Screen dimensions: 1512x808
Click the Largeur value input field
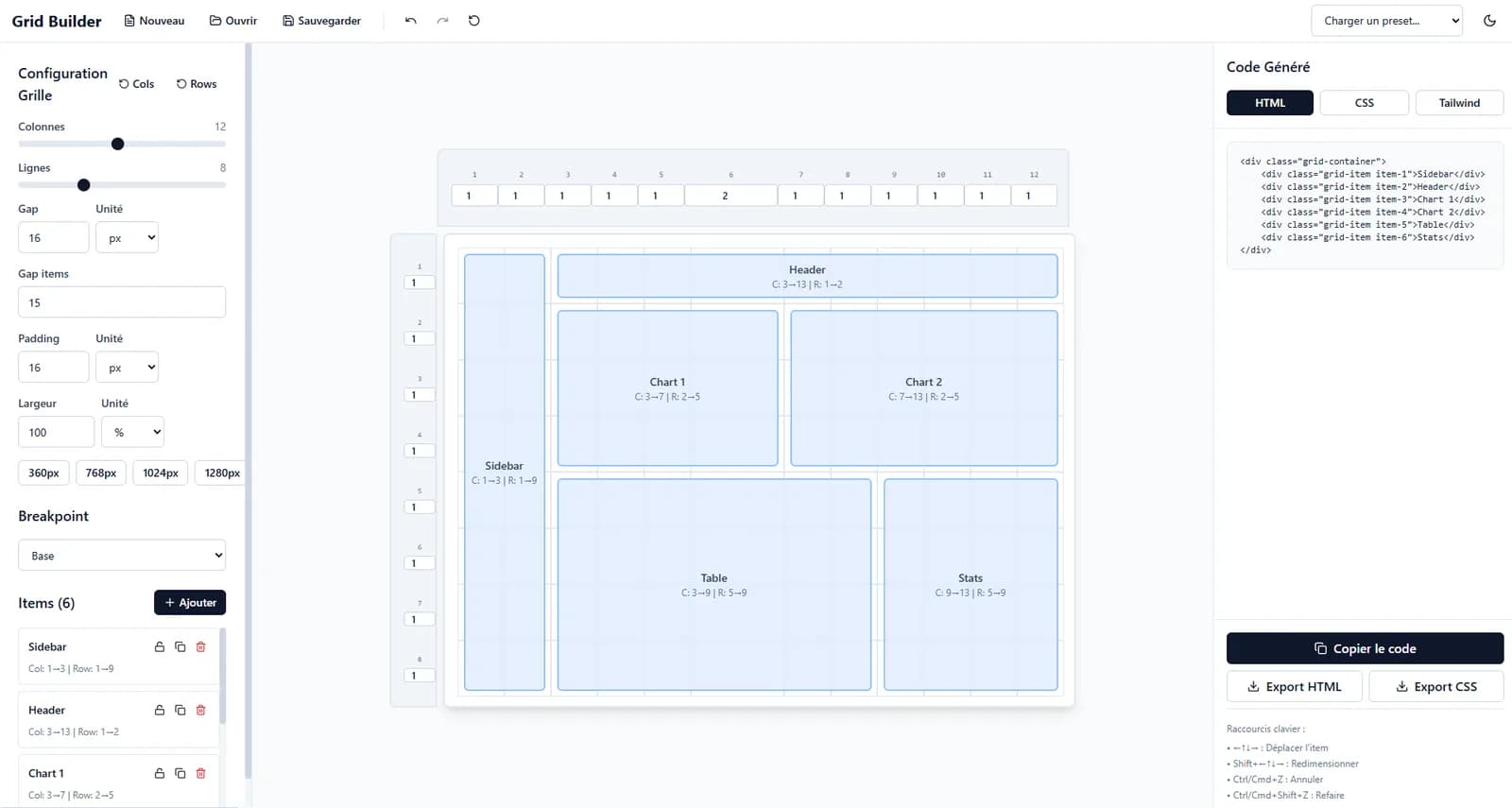click(x=57, y=432)
